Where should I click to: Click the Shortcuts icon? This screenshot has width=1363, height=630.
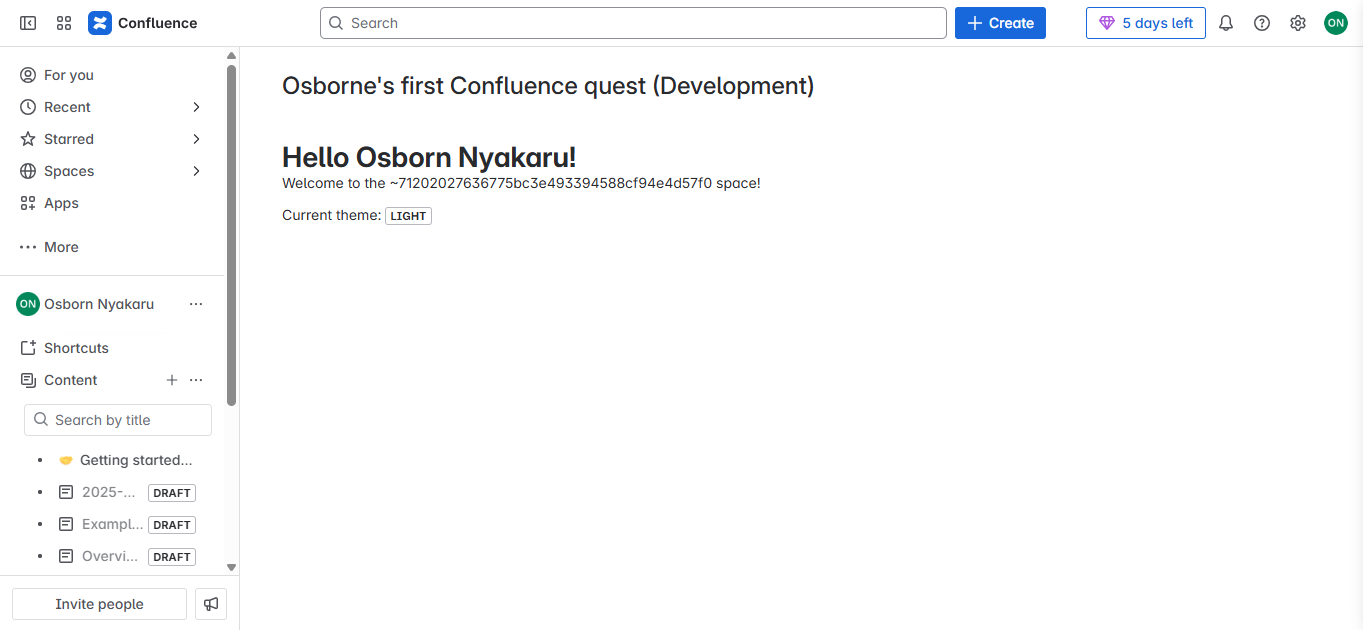point(28,348)
